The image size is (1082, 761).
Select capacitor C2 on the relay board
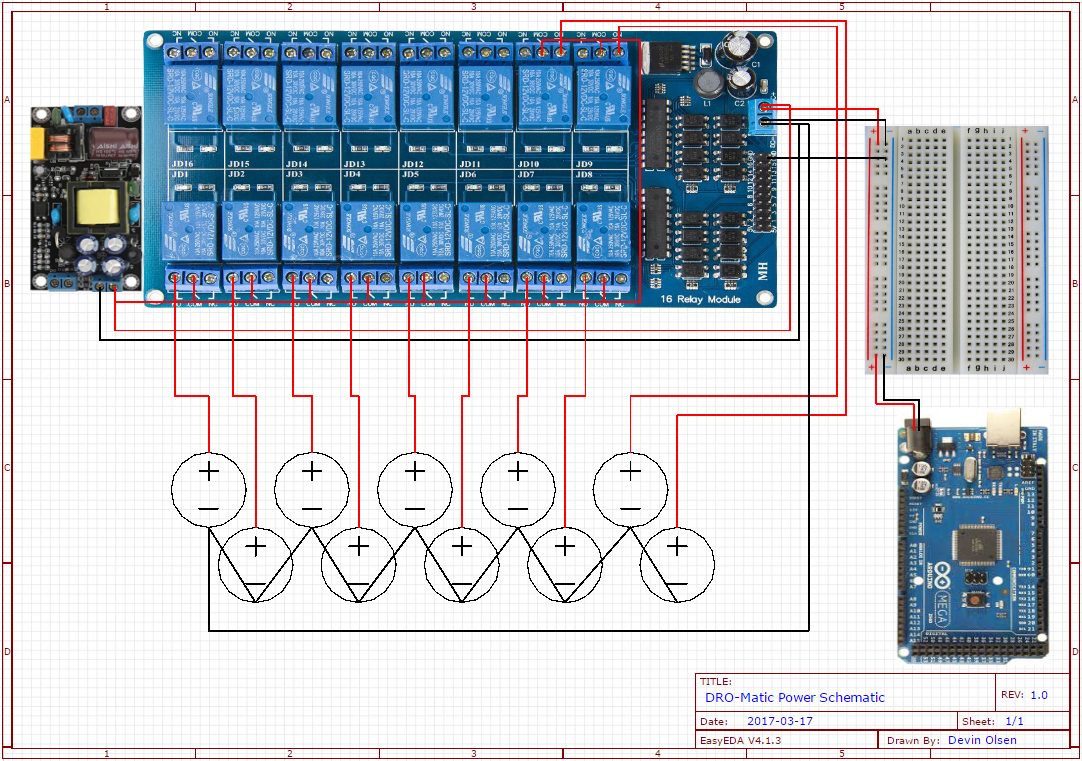(740, 82)
